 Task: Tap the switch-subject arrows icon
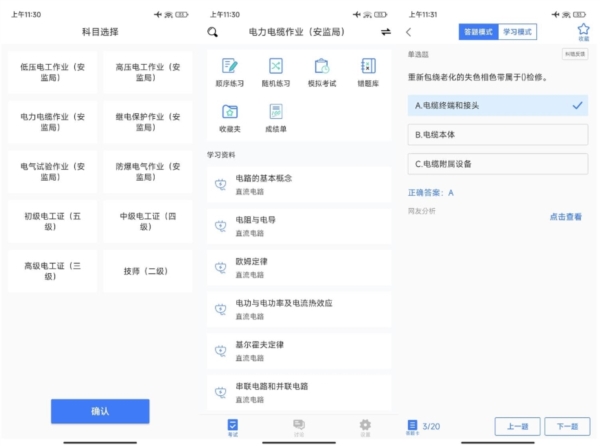386,32
